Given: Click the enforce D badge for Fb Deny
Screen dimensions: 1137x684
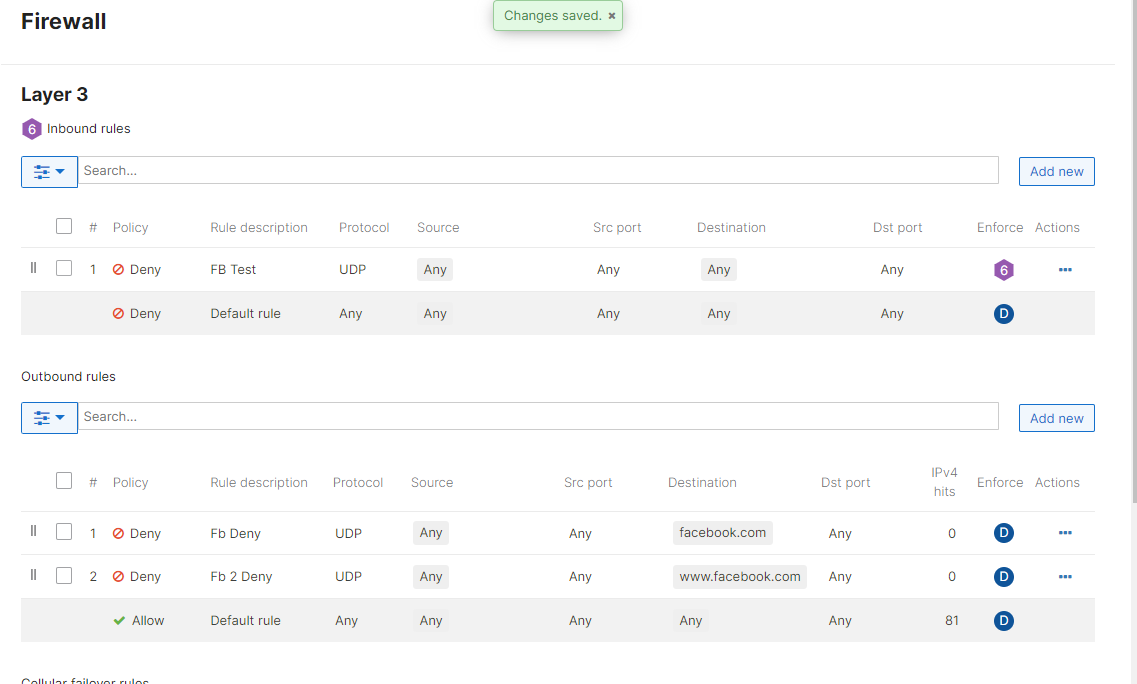Looking at the screenshot, I should [1003, 534].
